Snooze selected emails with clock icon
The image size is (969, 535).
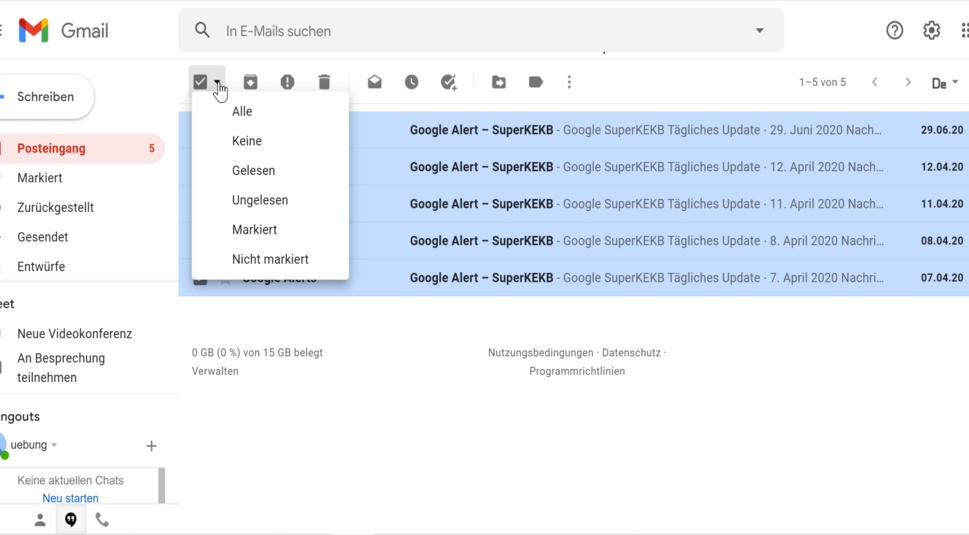coord(412,82)
